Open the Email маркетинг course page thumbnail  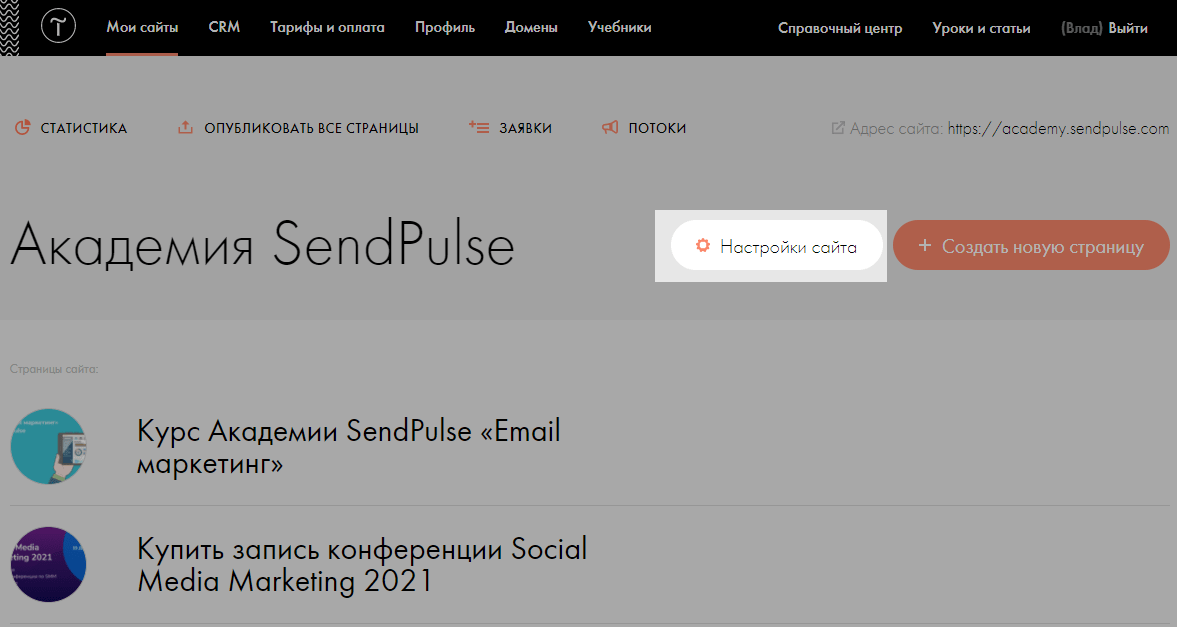[x=48, y=447]
